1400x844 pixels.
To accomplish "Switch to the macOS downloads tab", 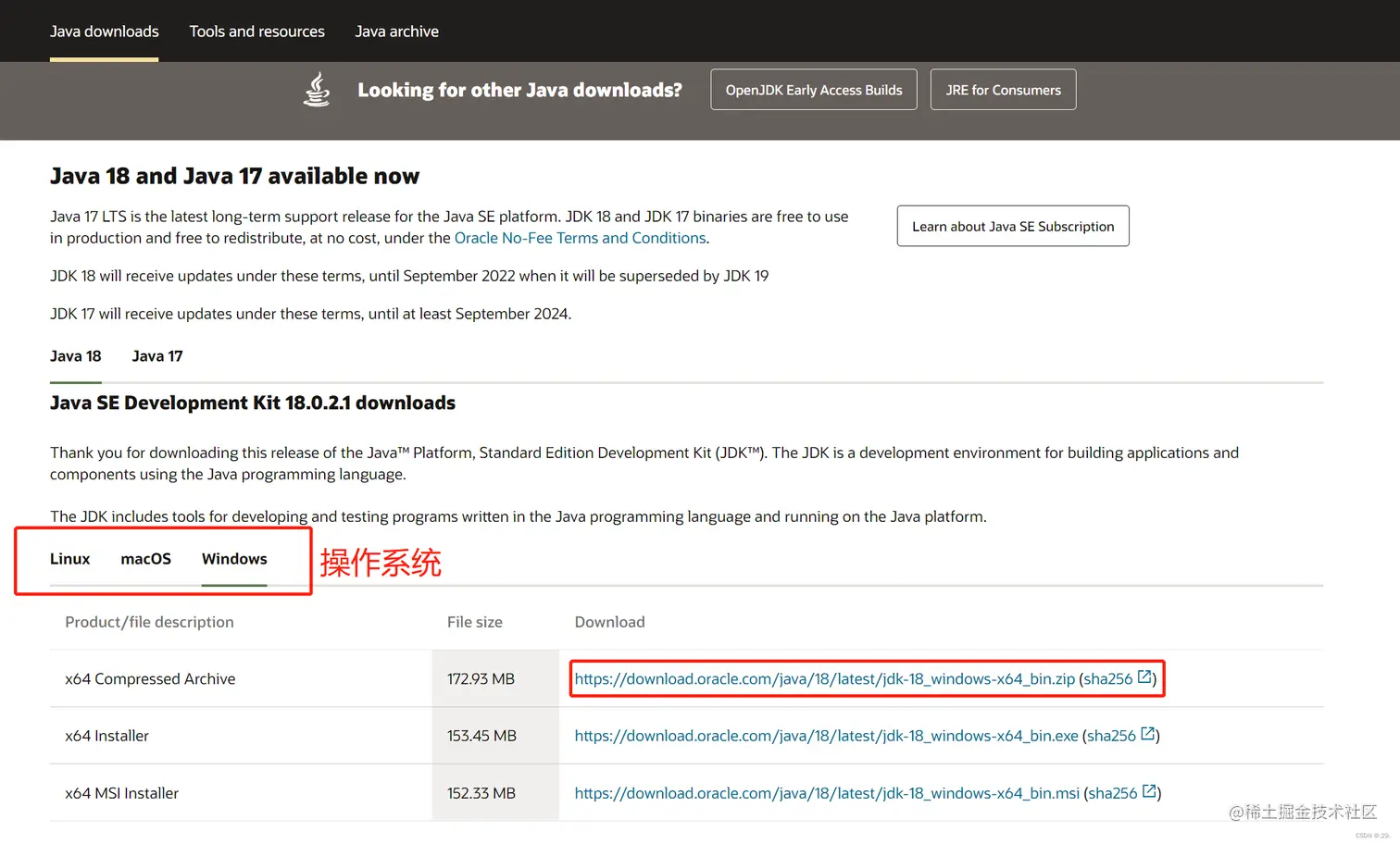I will [x=146, y=559].
